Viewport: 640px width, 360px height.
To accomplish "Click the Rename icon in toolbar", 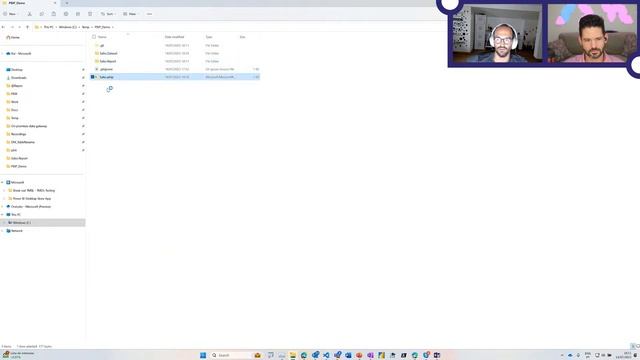I will point(66,14).
